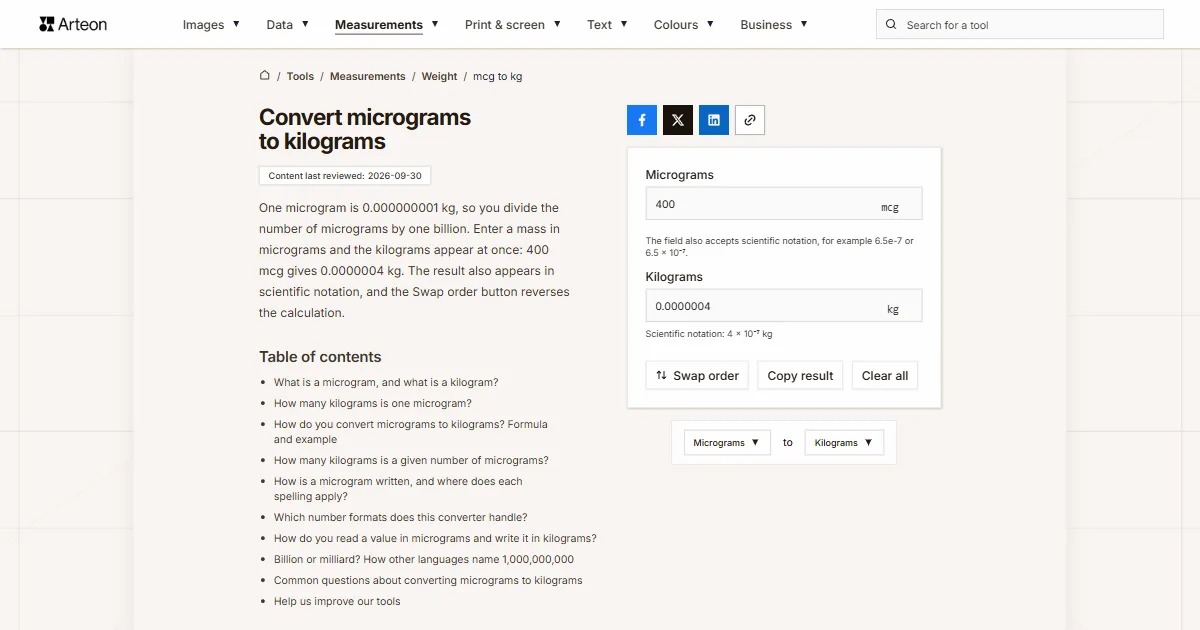Share page on X
Viewport: 1200px width, 630px height.
pyautogui.click(x=678, y=120)
